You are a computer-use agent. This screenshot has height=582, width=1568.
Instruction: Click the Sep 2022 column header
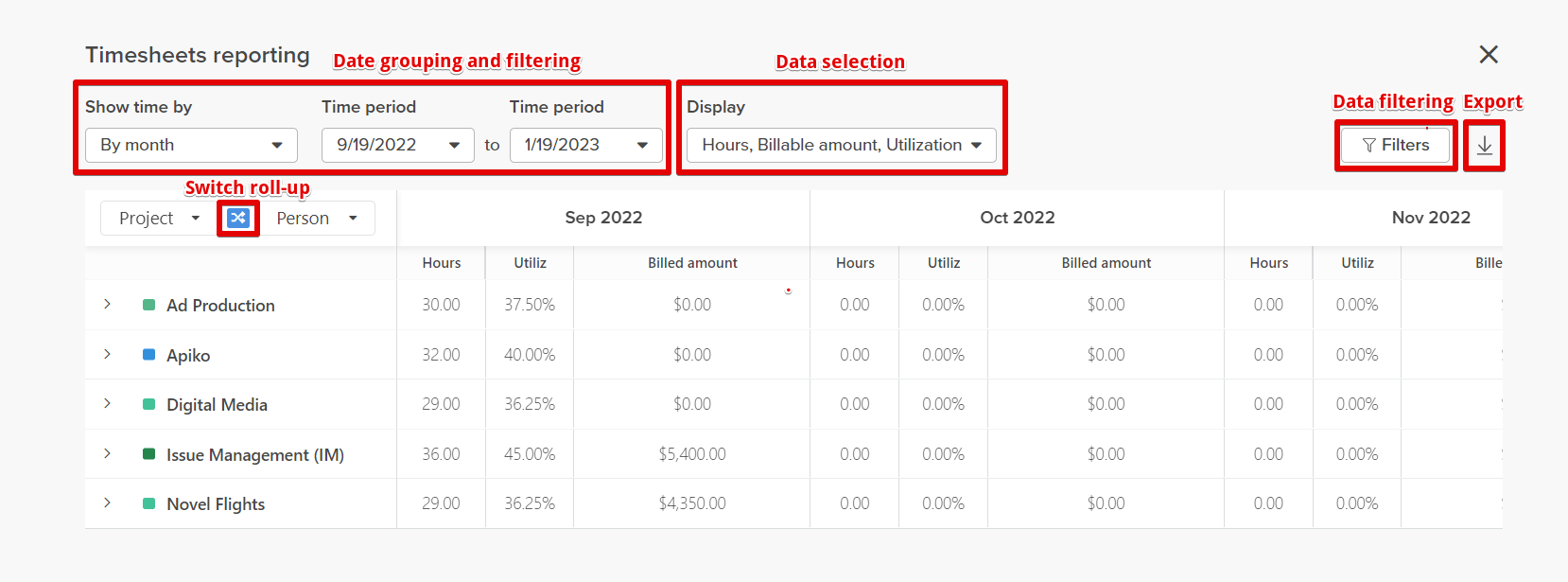click(602, 218)
